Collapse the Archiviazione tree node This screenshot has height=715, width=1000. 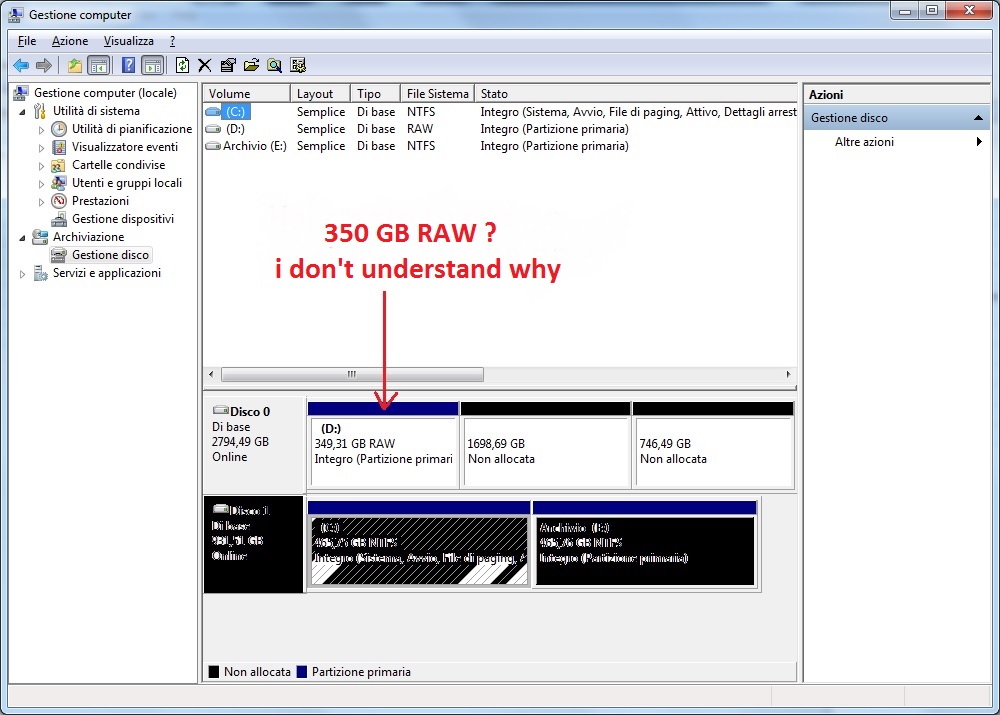(x=22, y=237)
